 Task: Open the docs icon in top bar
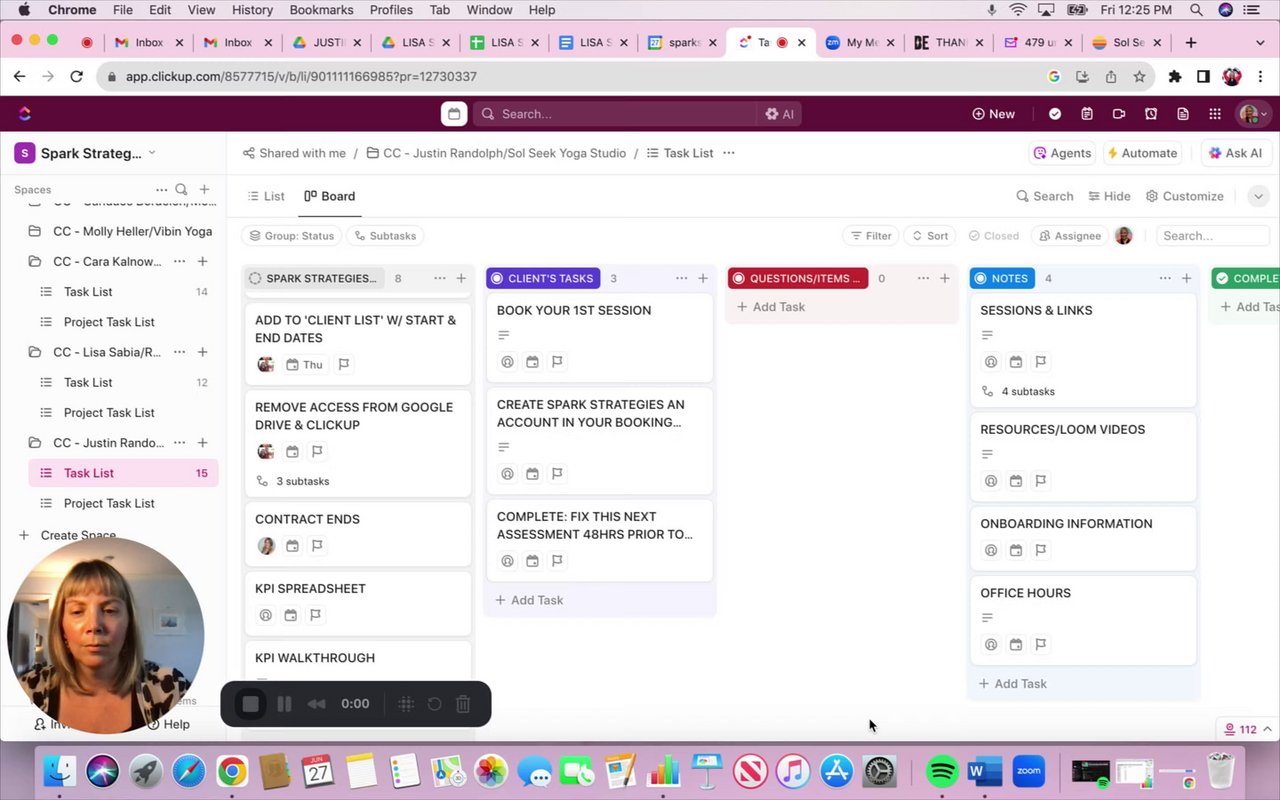click(1183, 114)
